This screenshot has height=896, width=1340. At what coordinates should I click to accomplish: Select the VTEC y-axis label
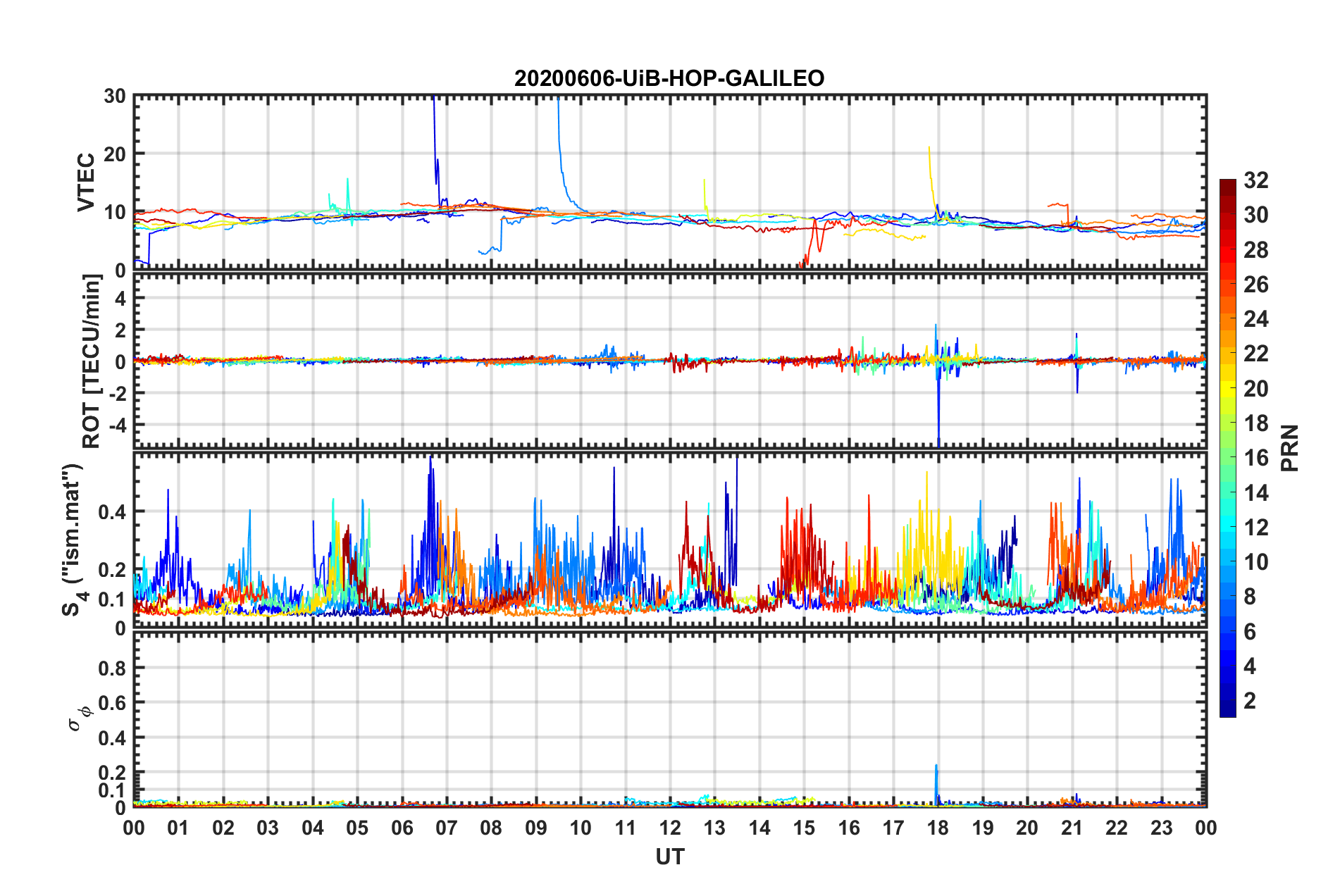pos(86,182)
